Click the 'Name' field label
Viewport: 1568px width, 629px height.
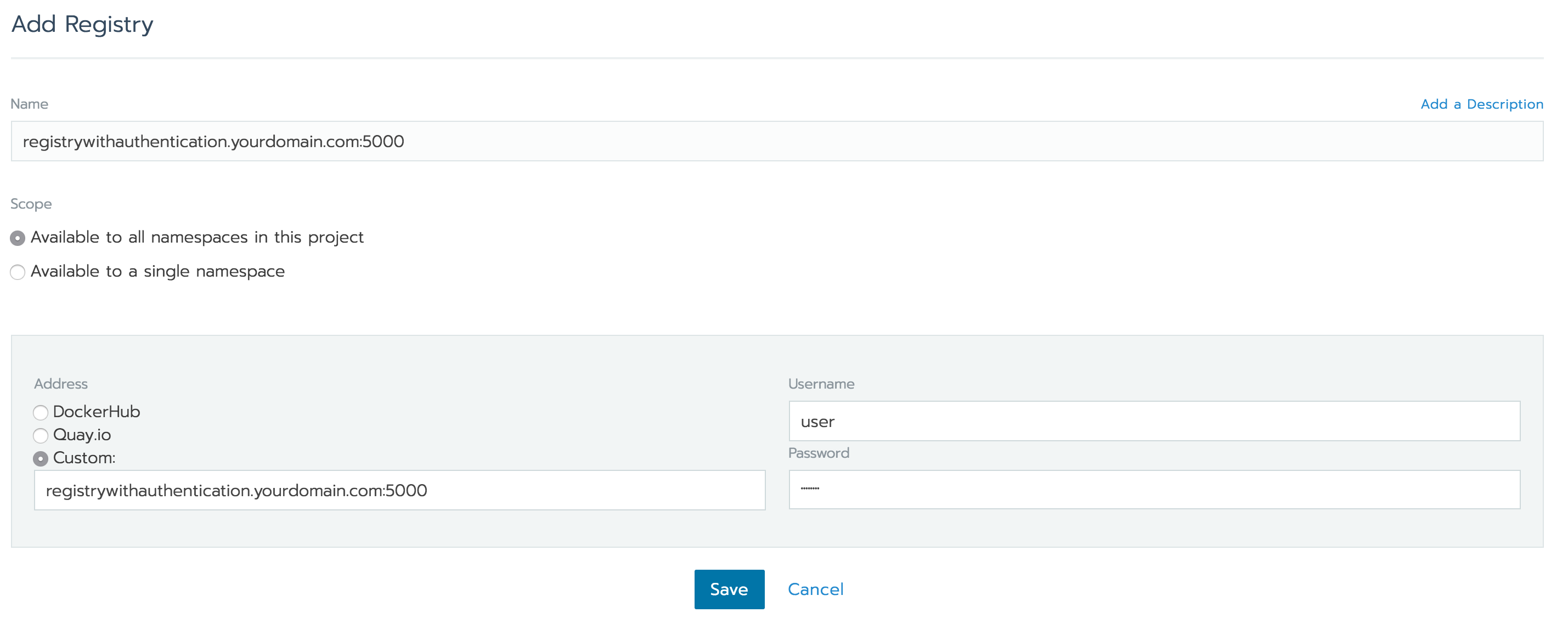29,104
